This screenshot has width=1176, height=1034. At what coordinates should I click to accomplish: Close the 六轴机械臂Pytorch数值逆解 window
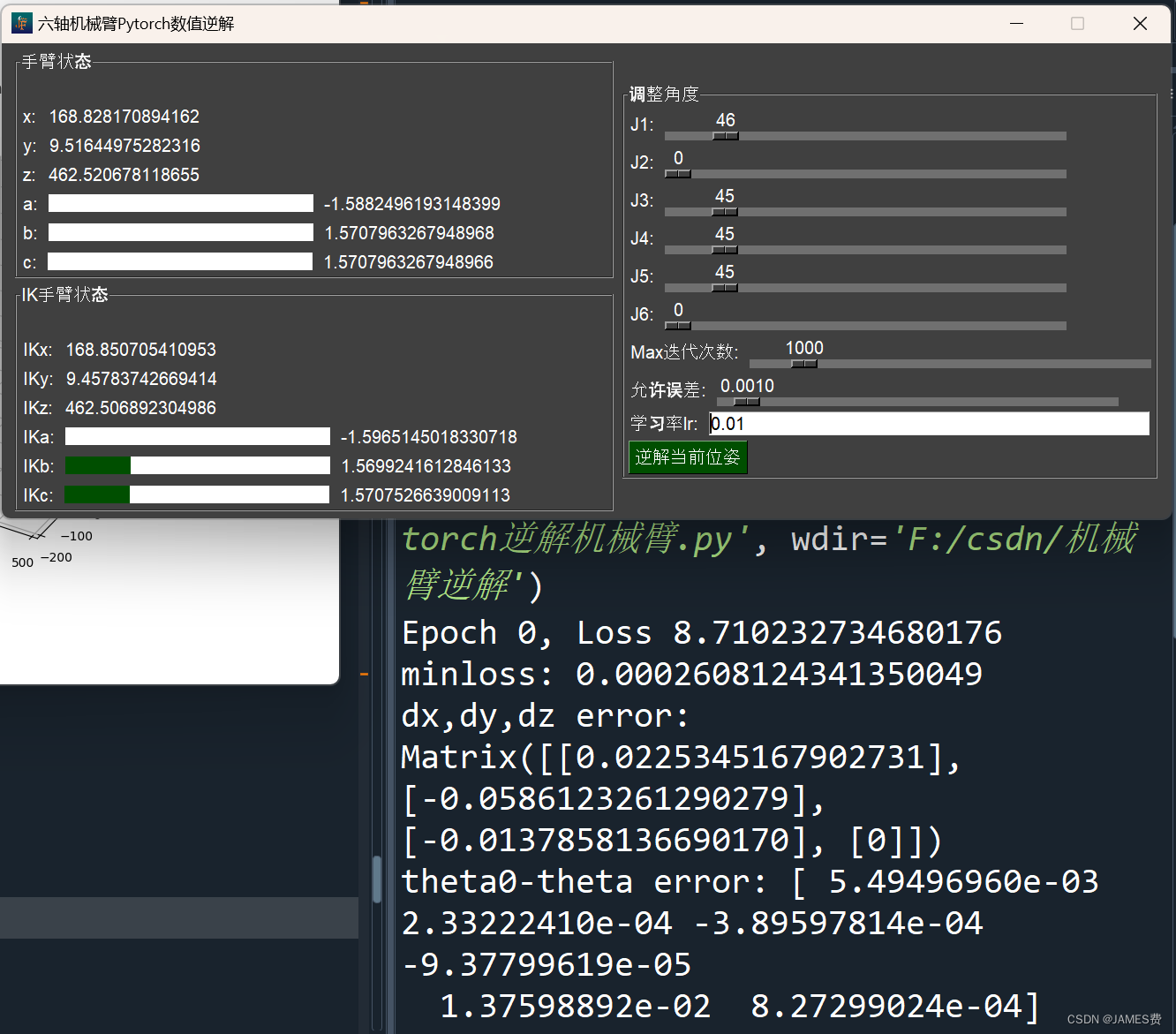pos(1140,24)
